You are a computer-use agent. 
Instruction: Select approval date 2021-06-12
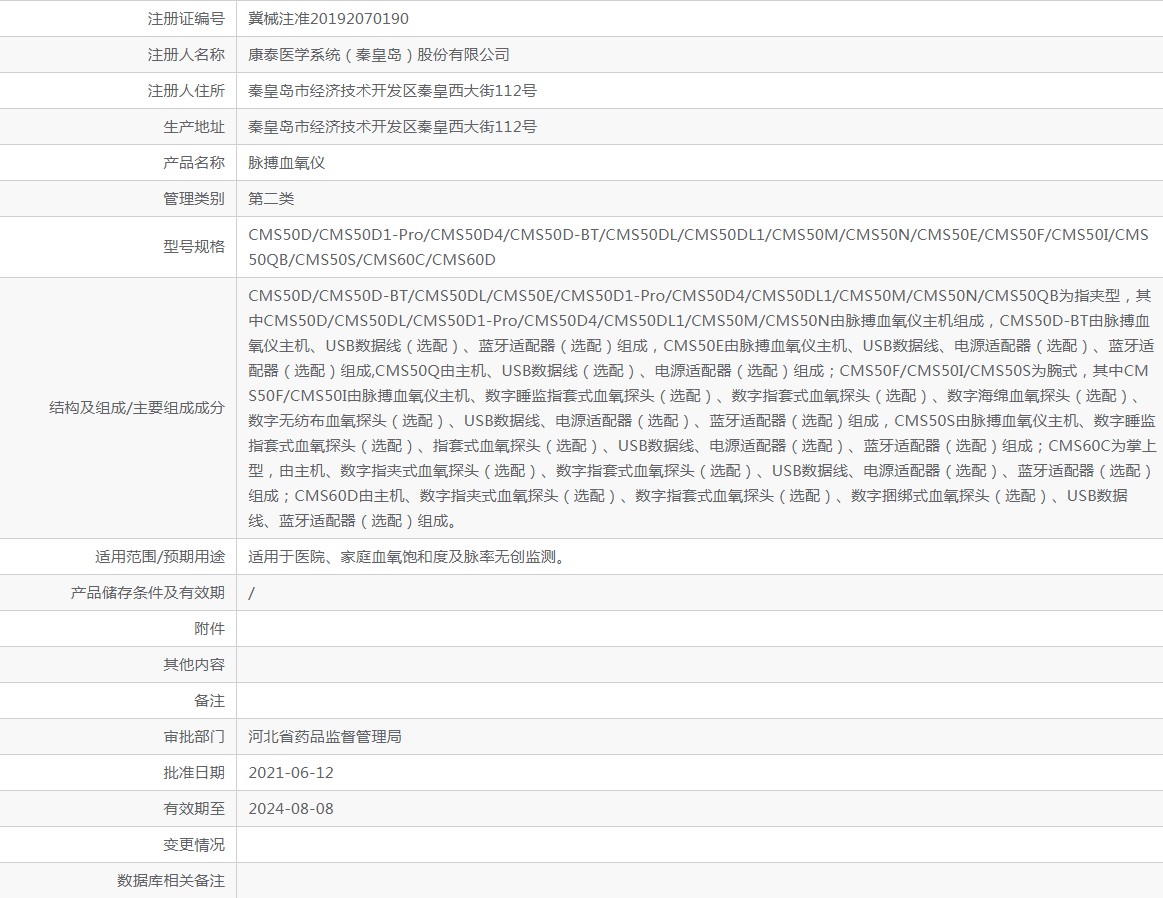pyautogui.click(x=291, y=773)
